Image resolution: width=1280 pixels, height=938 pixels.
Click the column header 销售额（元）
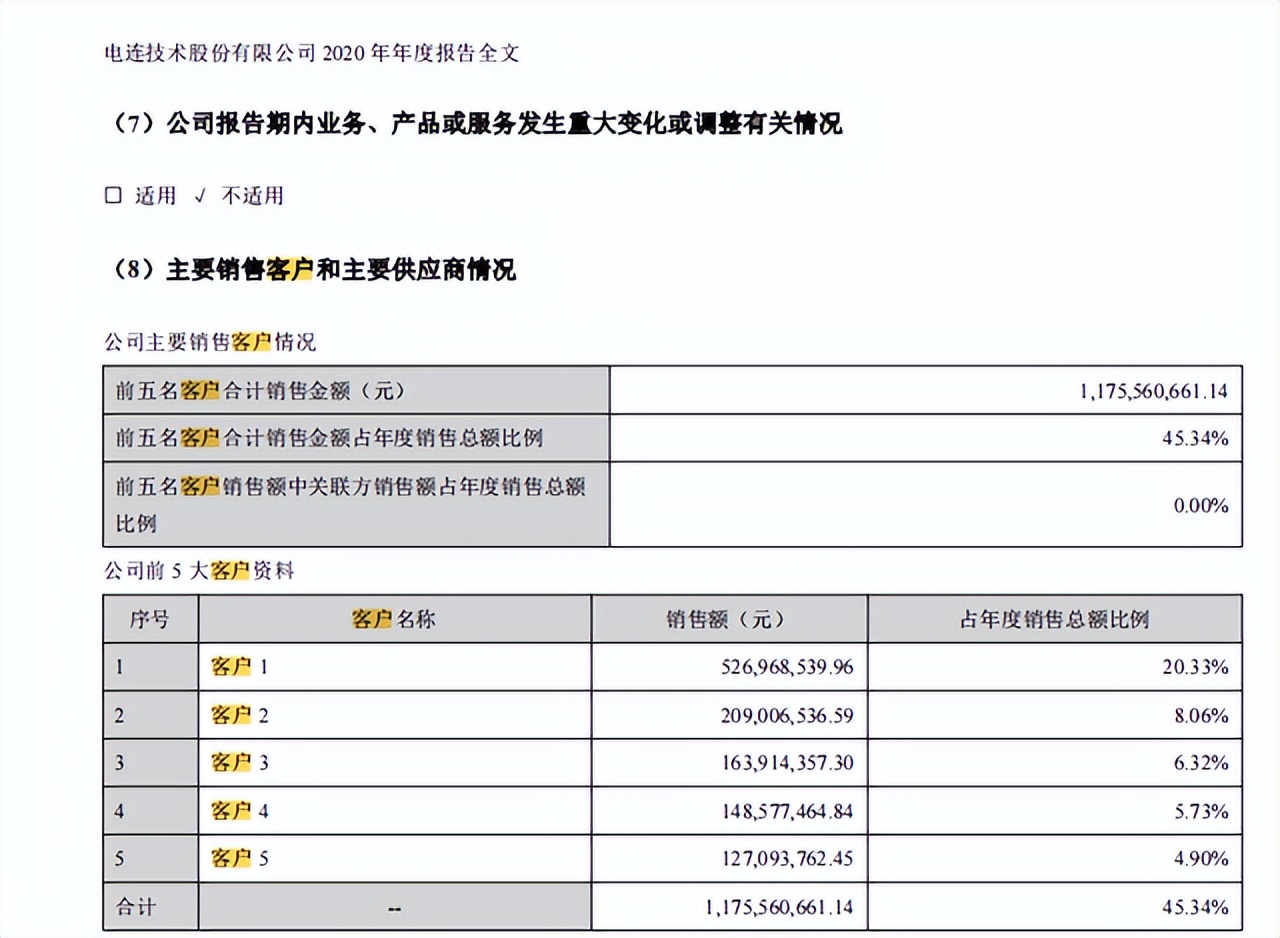tap(729, 619)
